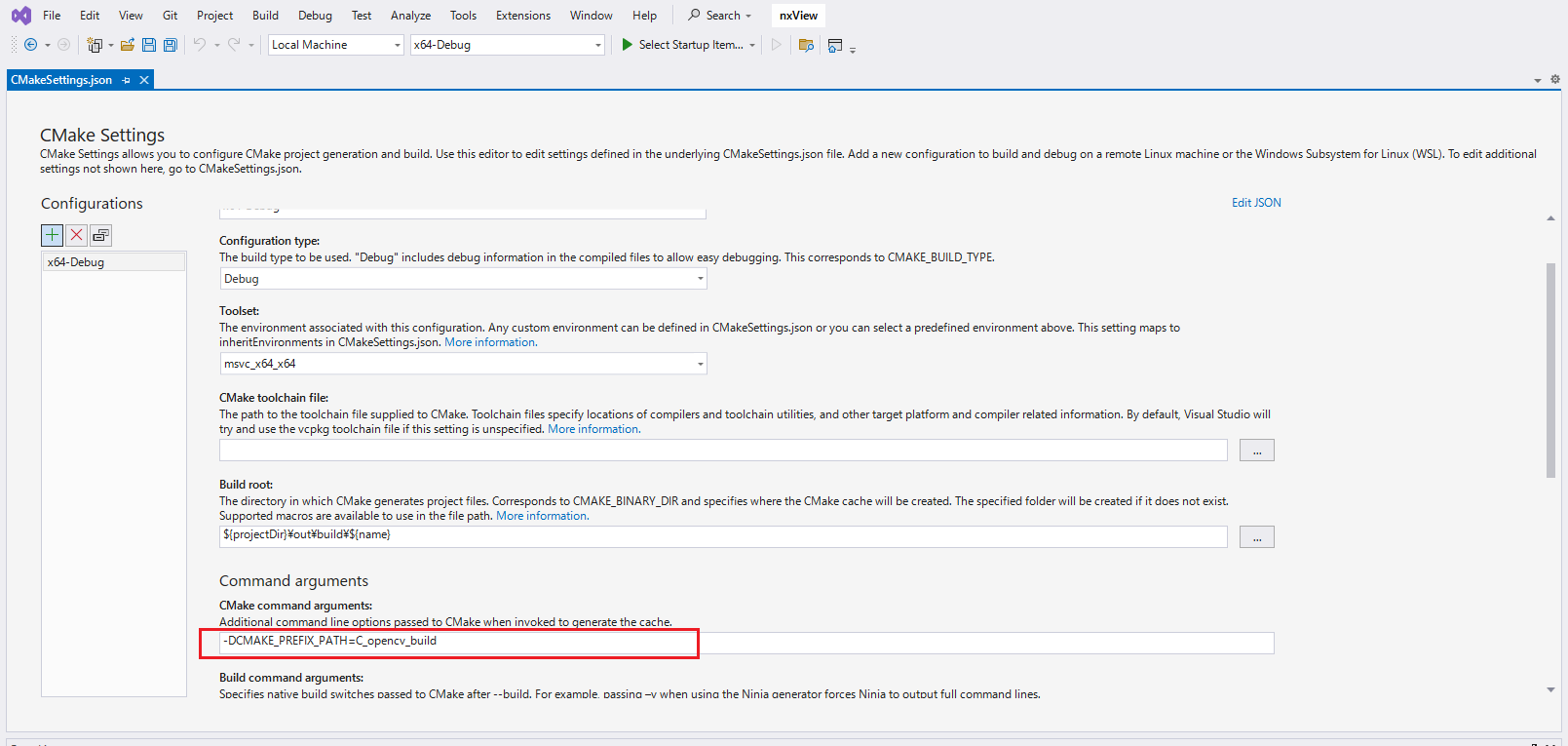The image size is (1568, 746).
Task: Save CMakeSettings.json with the single-disk icon
Action: tap(149, 45)
